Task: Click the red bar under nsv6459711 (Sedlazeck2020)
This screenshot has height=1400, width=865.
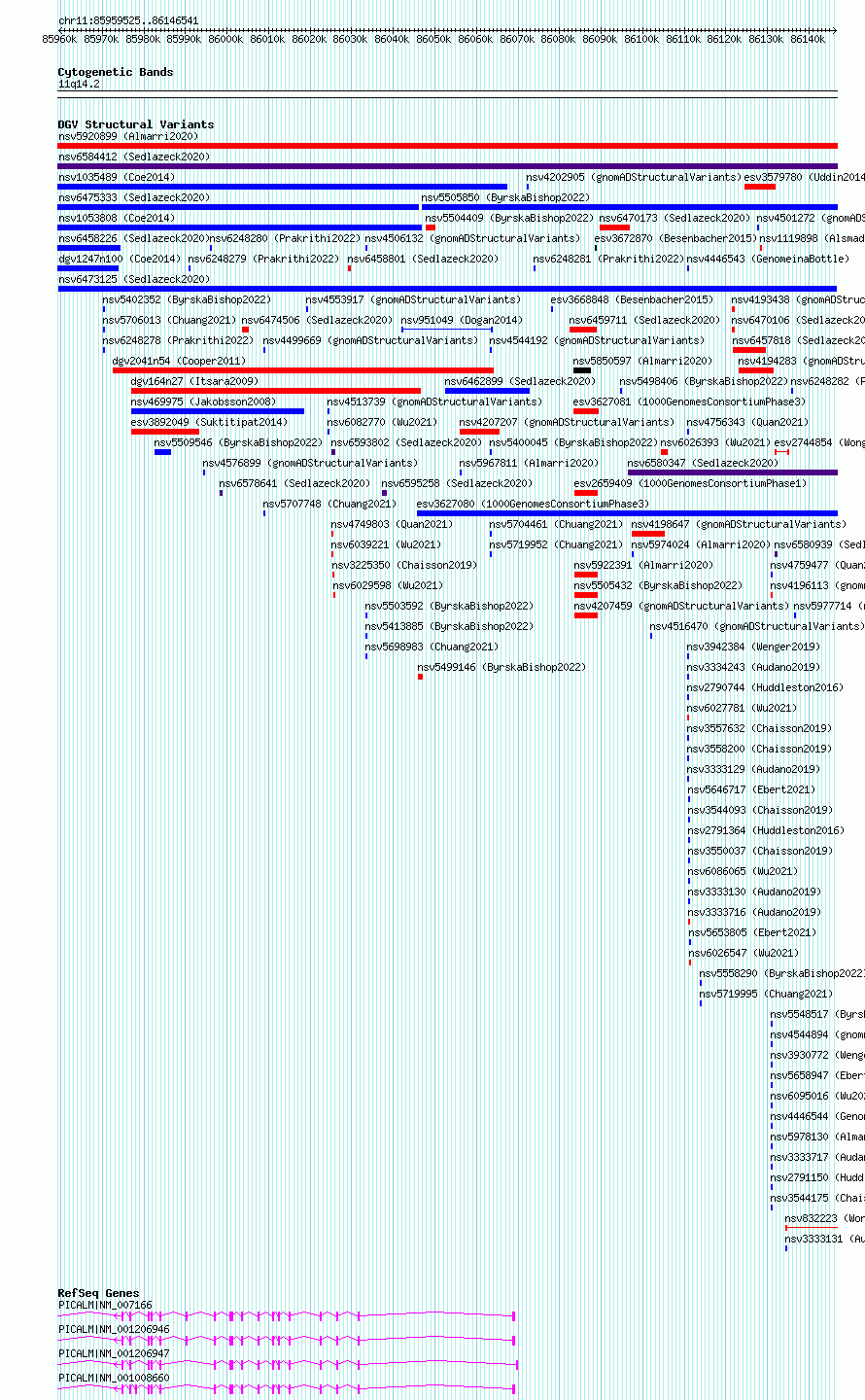Action: coord(583,330)
